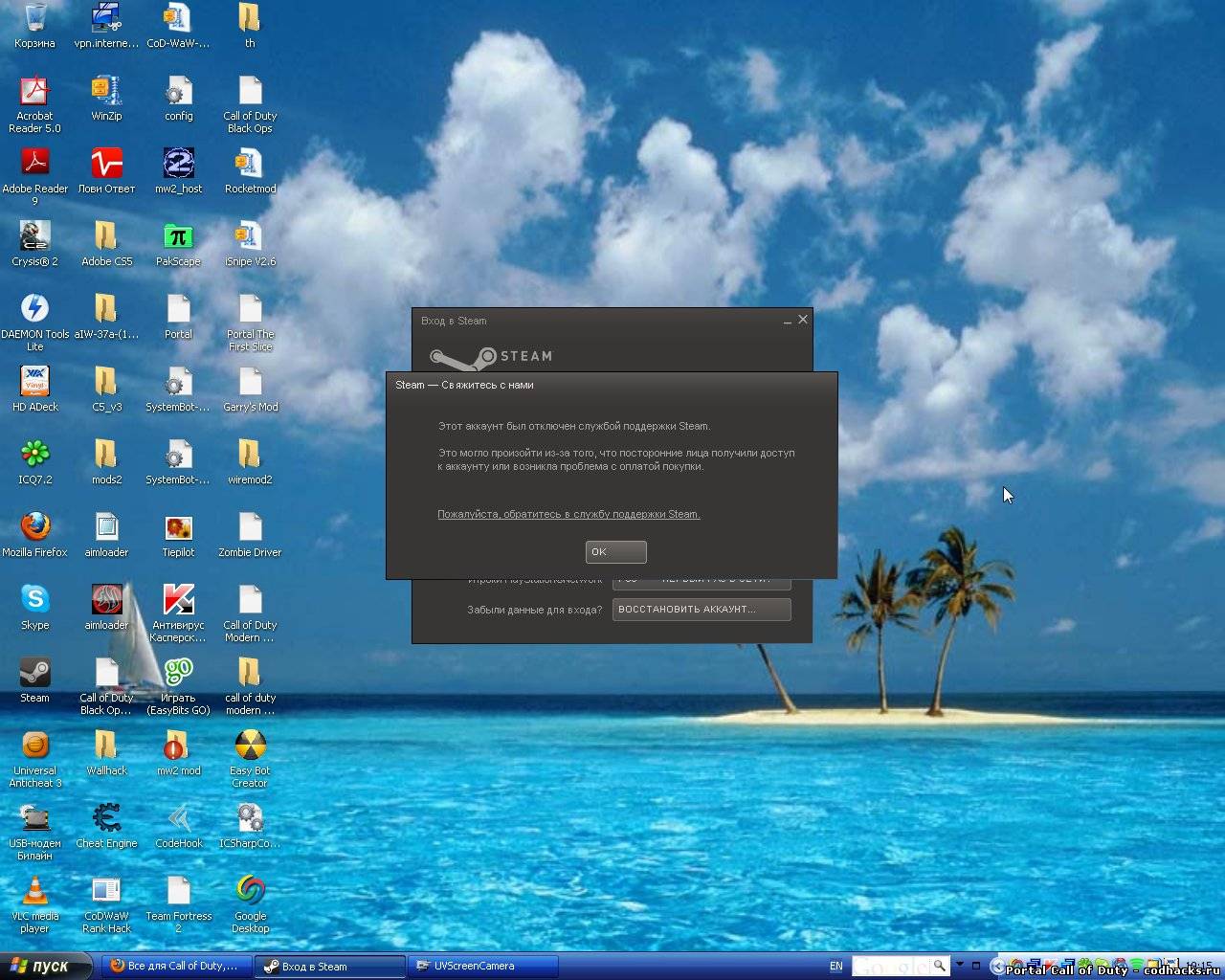Follow the Steam support link Пожалуйста, обратитесь
This screenshot has width=1225, height=980.
tap(568, 514)
